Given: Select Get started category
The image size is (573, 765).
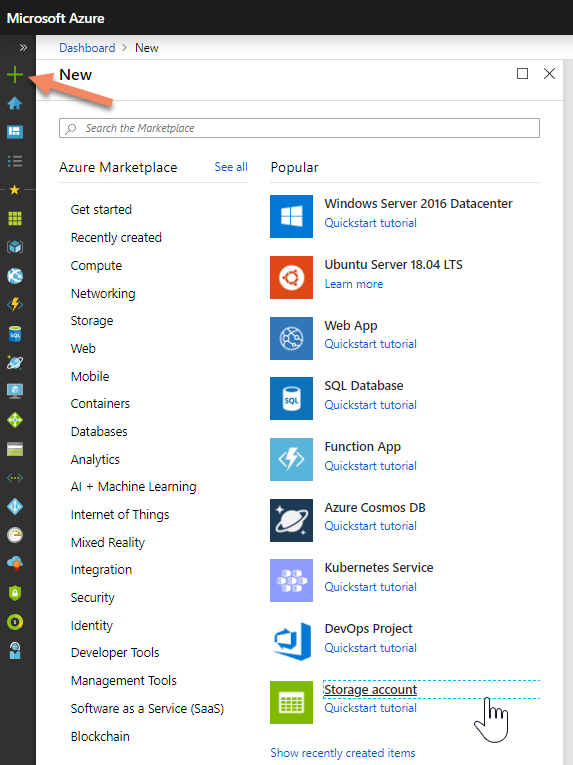Looking at the screenshot, I should tap(101, 209).
